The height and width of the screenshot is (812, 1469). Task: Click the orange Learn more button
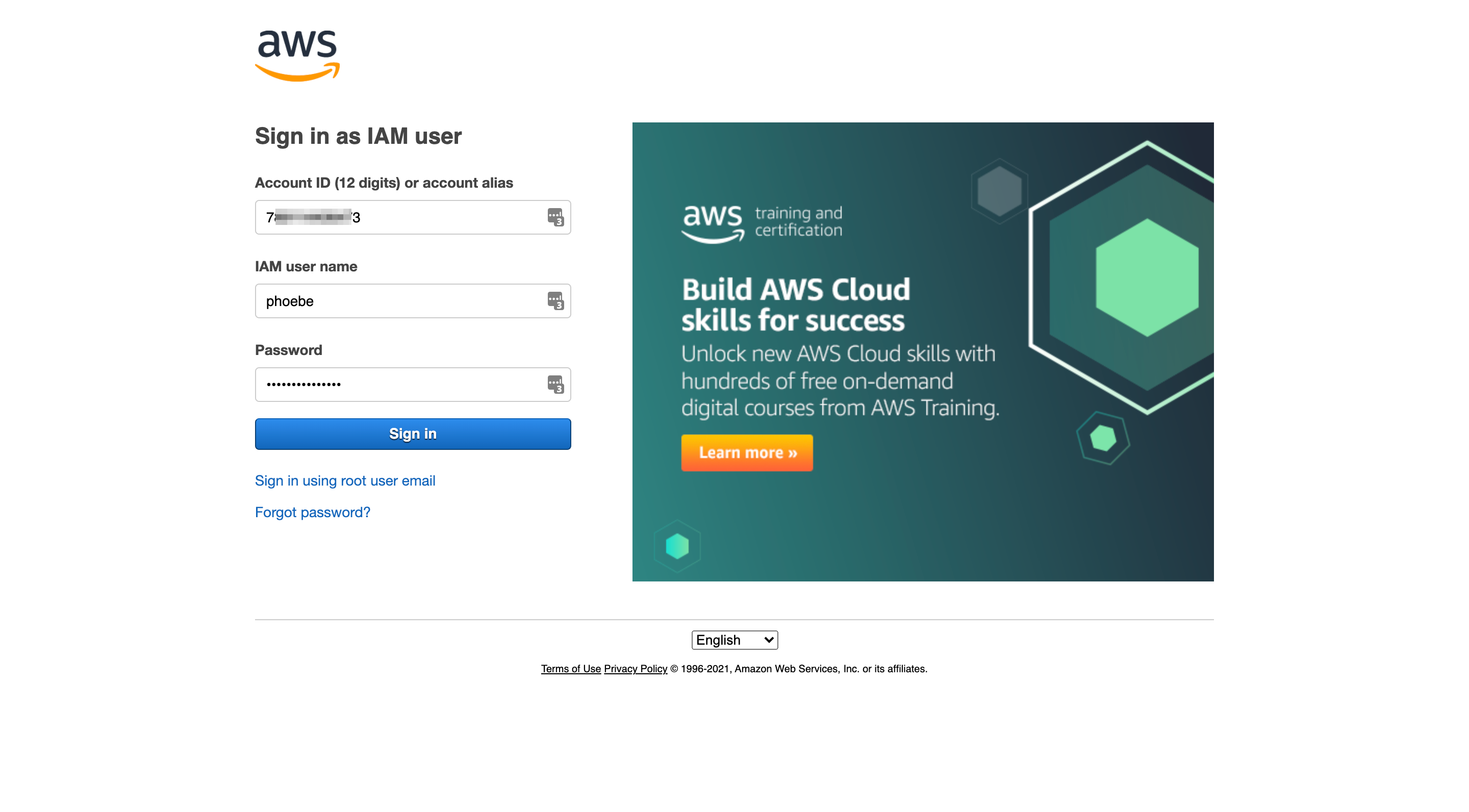pyautogui.click(x=747, y=453)
